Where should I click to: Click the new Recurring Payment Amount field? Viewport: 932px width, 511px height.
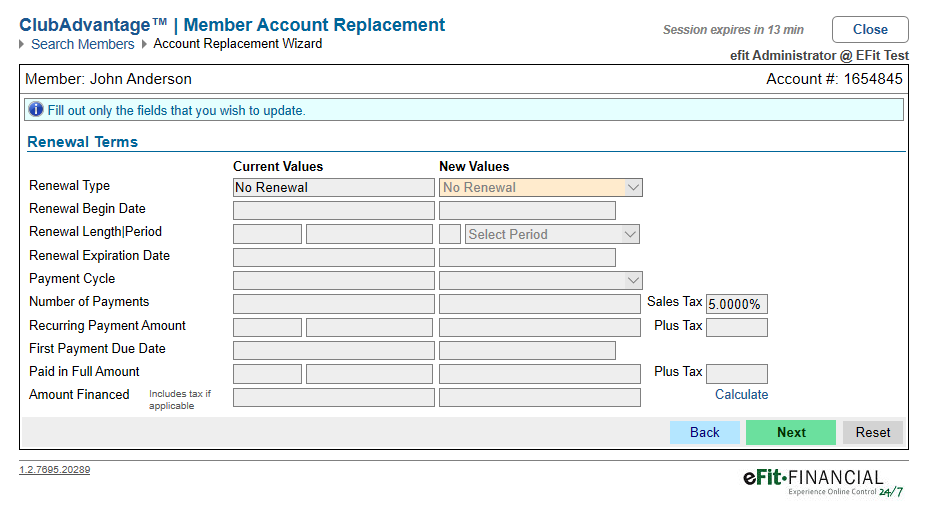click(540, 327)
